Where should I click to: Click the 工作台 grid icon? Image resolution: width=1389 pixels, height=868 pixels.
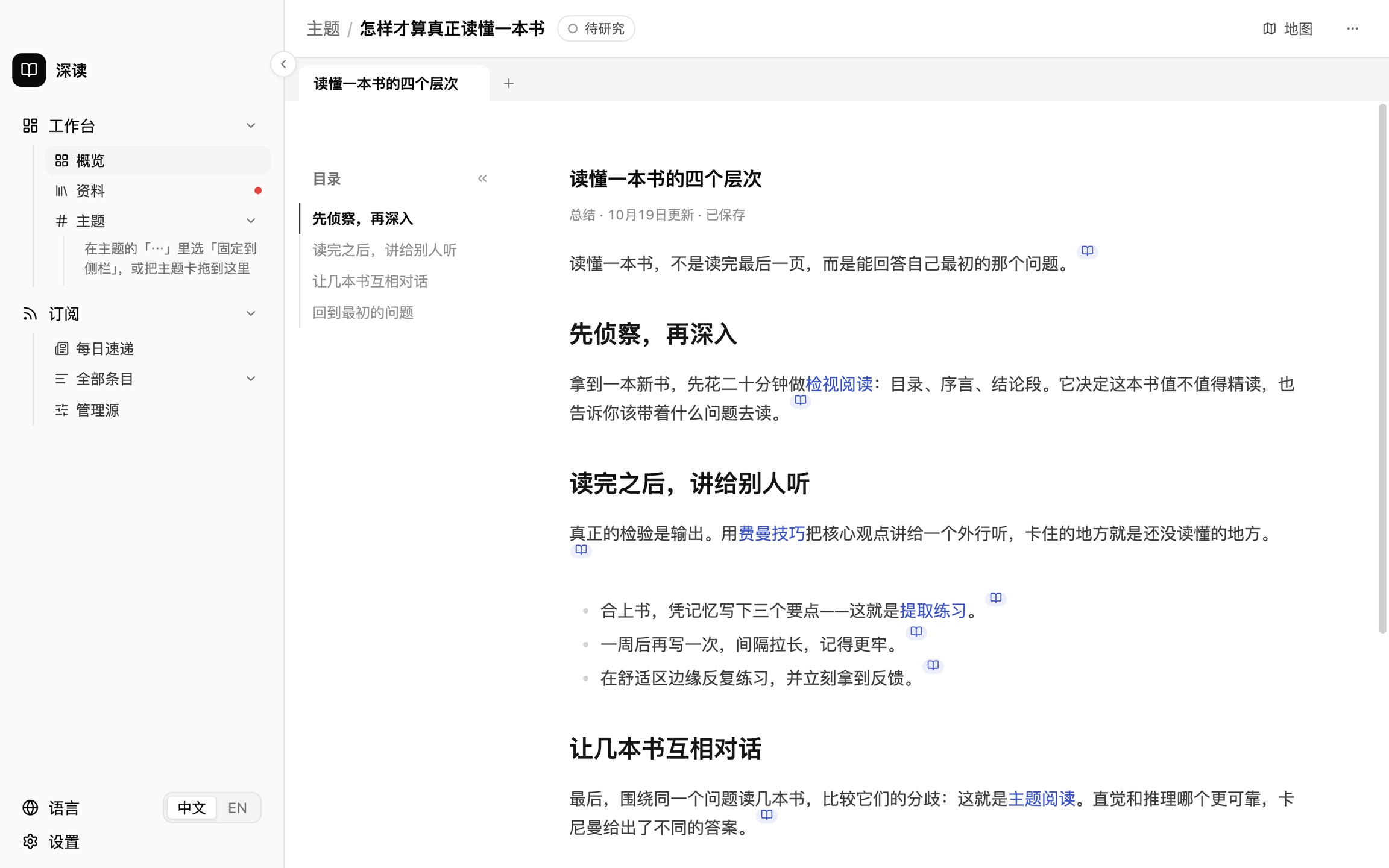pos(30,125)
